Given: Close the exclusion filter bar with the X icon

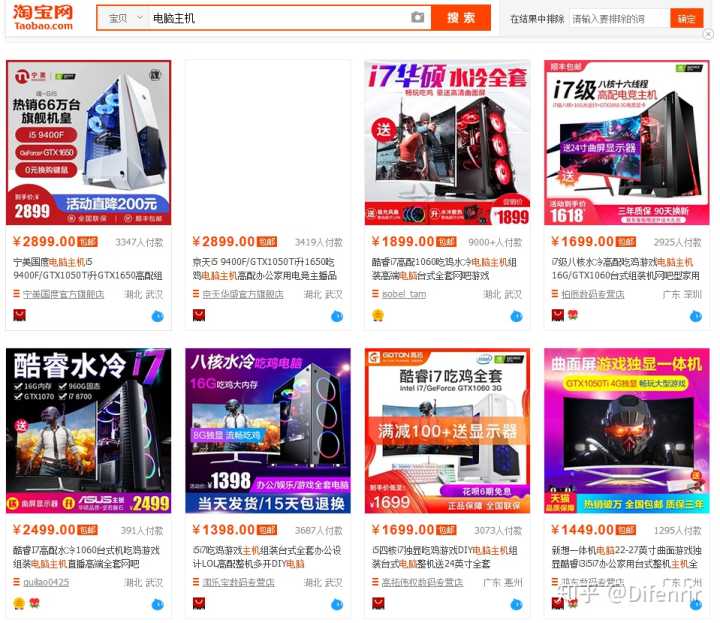Looking at the screenshot, I should tap(708, 34).
